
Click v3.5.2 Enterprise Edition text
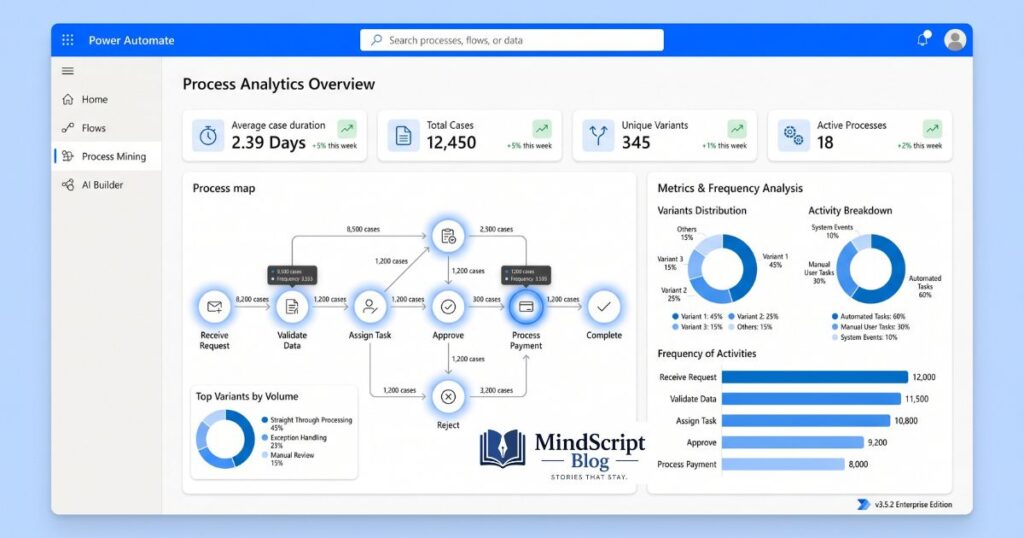pos(914,505)
